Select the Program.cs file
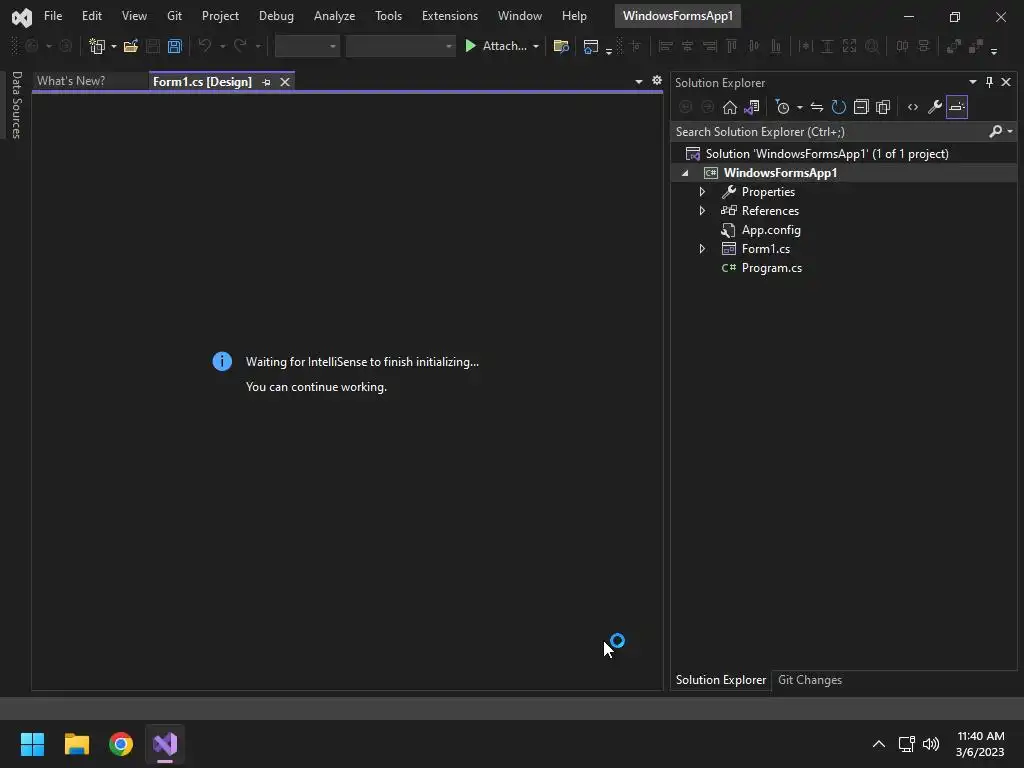 tap(771, 268)
